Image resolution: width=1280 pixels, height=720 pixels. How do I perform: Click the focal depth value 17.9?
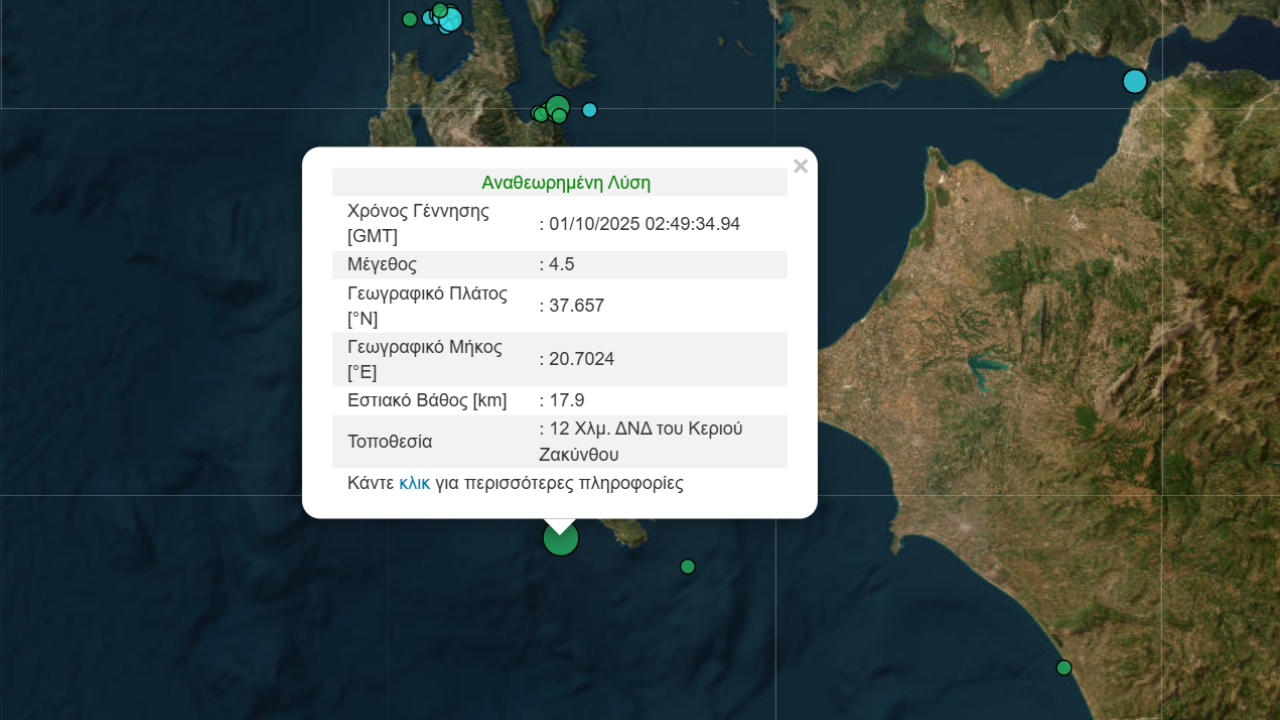pyautogui.click(x=565, y=401)
